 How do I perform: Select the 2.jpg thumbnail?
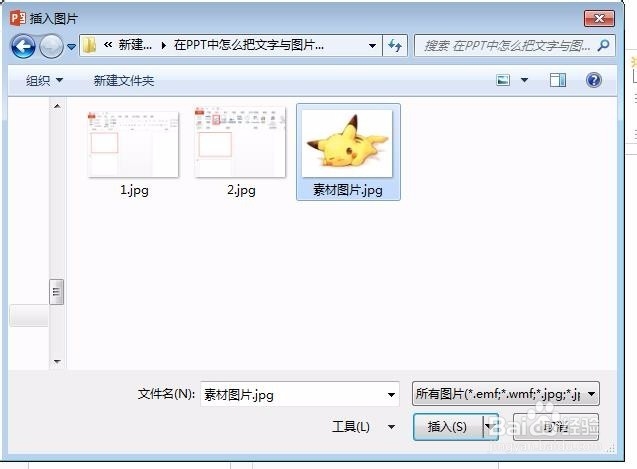tap(240, 143)
